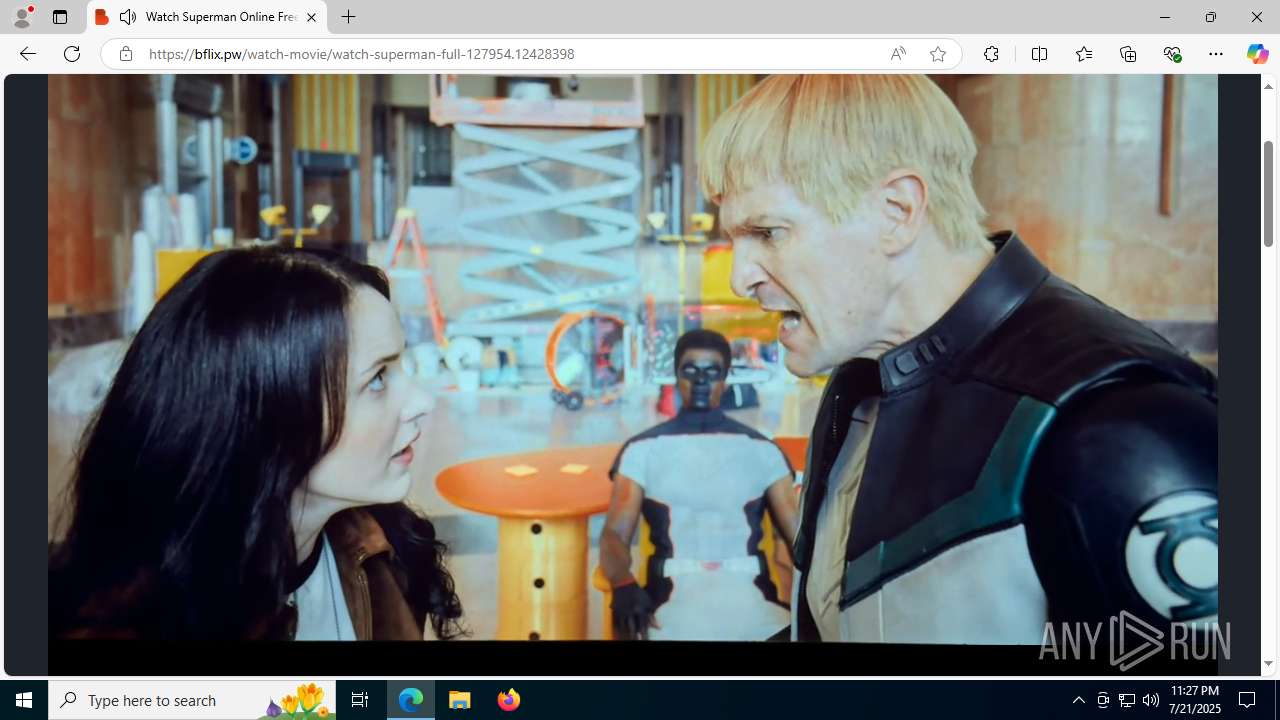Open File Explorer from taskbar
The width and height of the screenshot is (1280, 720).
[460, 700]
